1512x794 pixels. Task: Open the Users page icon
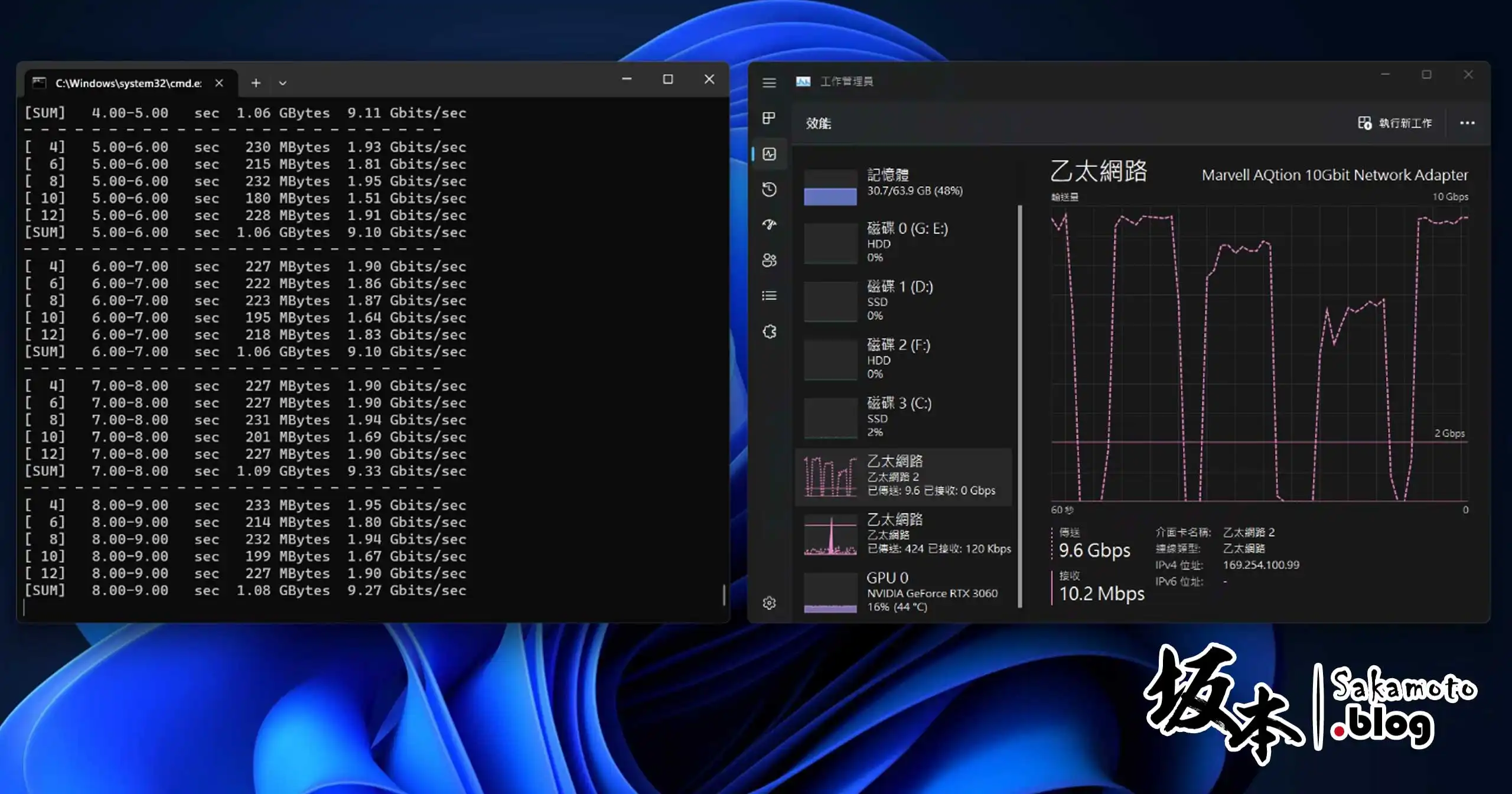(x=769, y=260)
